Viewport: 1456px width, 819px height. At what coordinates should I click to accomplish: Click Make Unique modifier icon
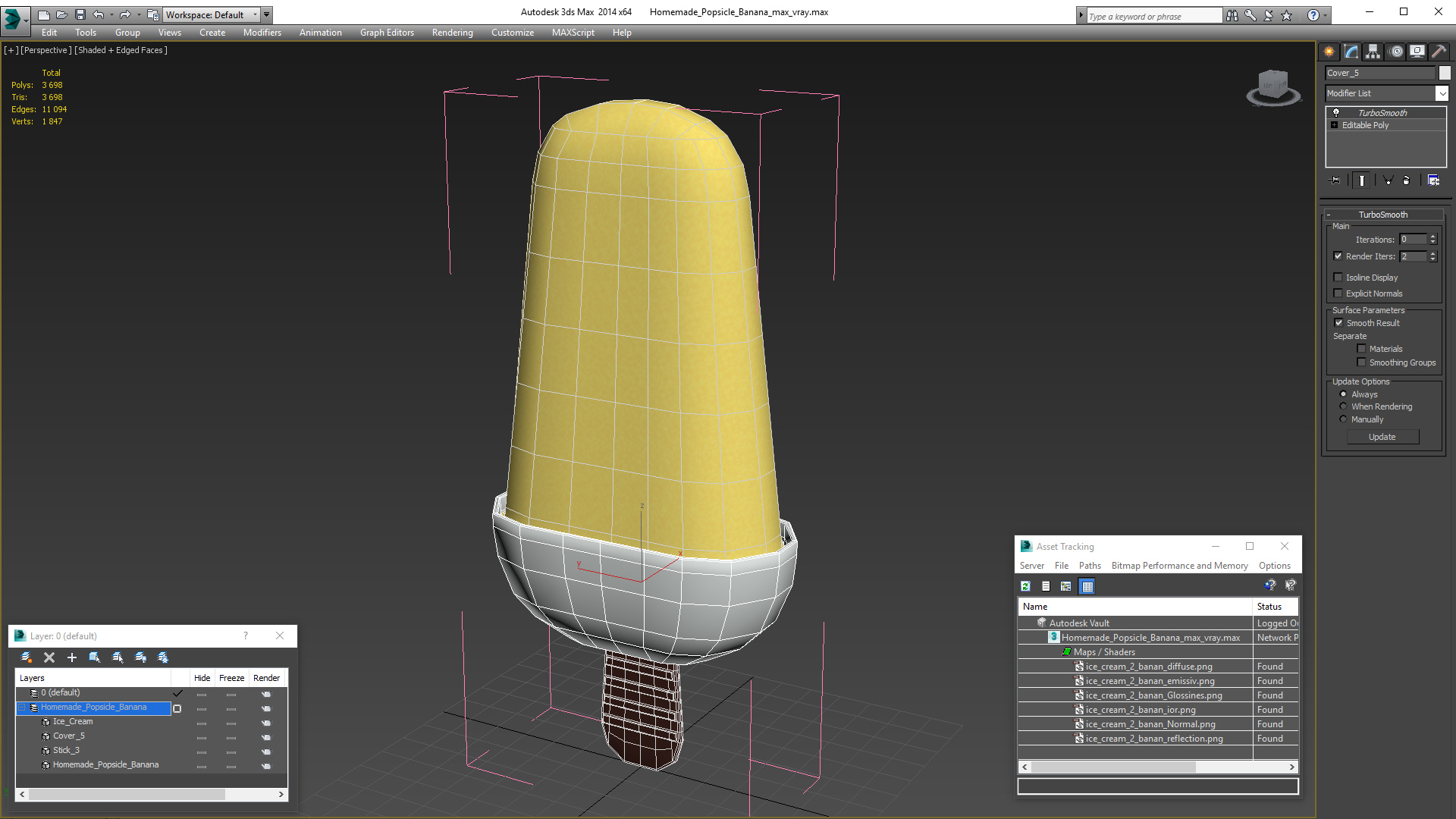tap(1387, 180)
